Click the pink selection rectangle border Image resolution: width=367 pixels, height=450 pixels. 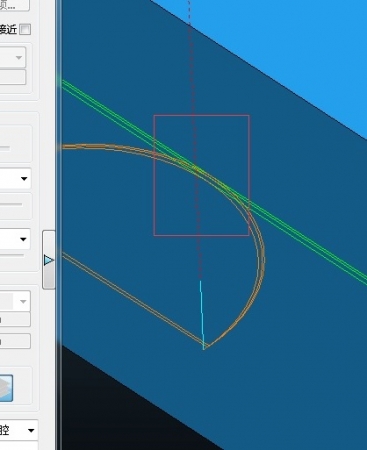tap(202, 115)
